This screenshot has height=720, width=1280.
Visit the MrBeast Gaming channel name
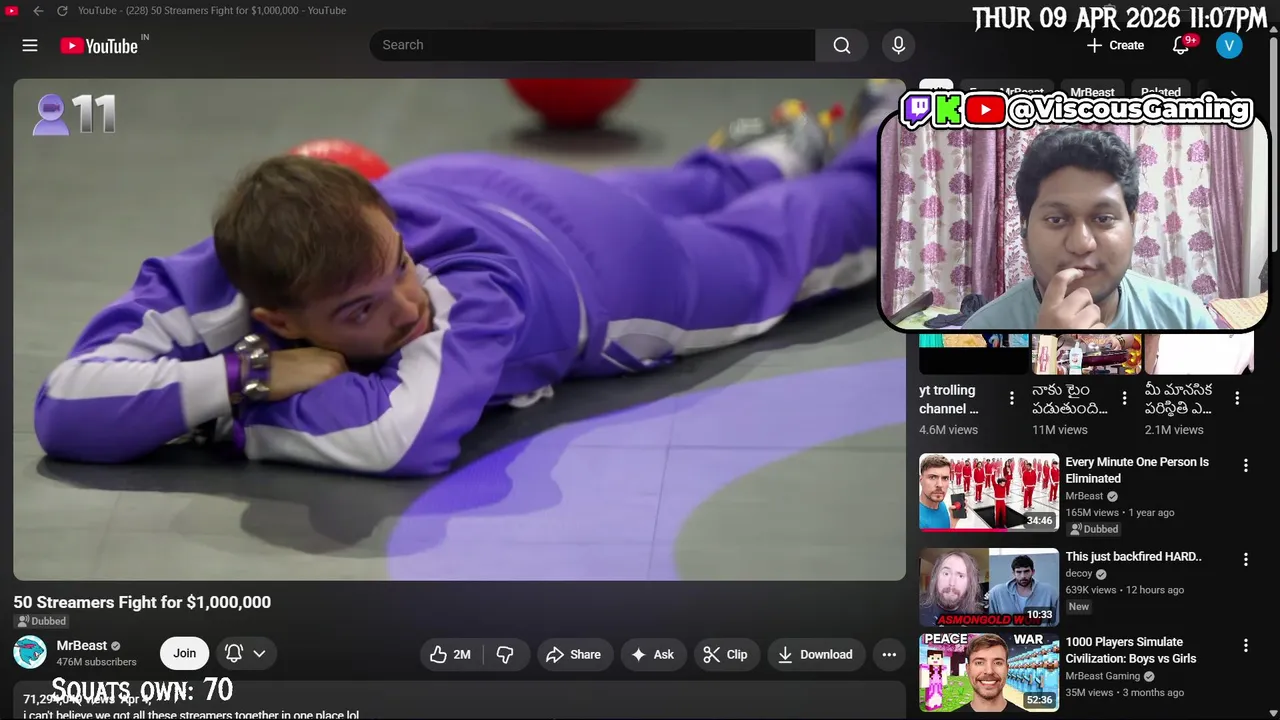pos(1102,677)
